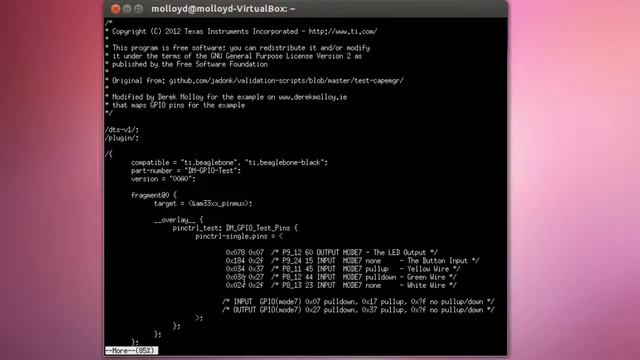Viewport: 640px width, 360px height.
Task: Click the part-number = "DM-GPIO-Test" line
Action: point(186,171)
